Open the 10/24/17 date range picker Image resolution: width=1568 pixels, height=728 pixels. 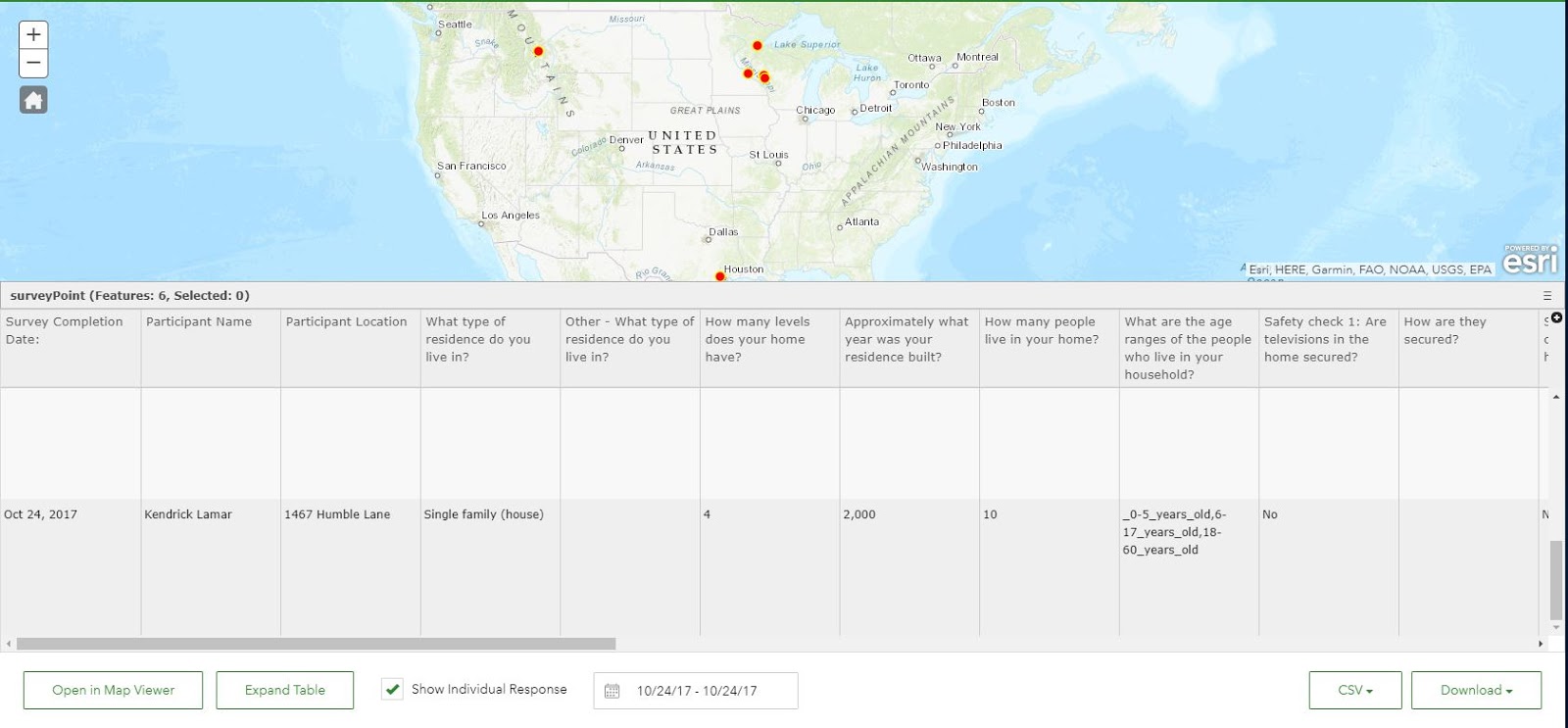[697, 691]
